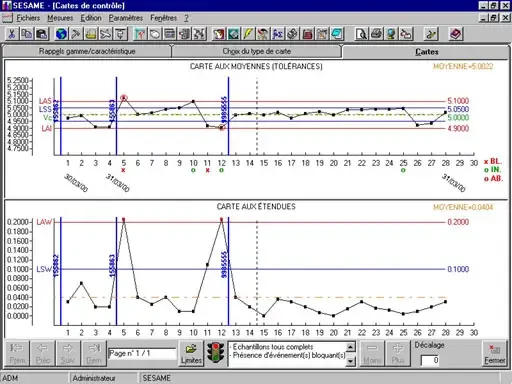The width and height of the screenshot is (512, 384).
Task: Select the Cartes tab
Action: pos(427,52)
